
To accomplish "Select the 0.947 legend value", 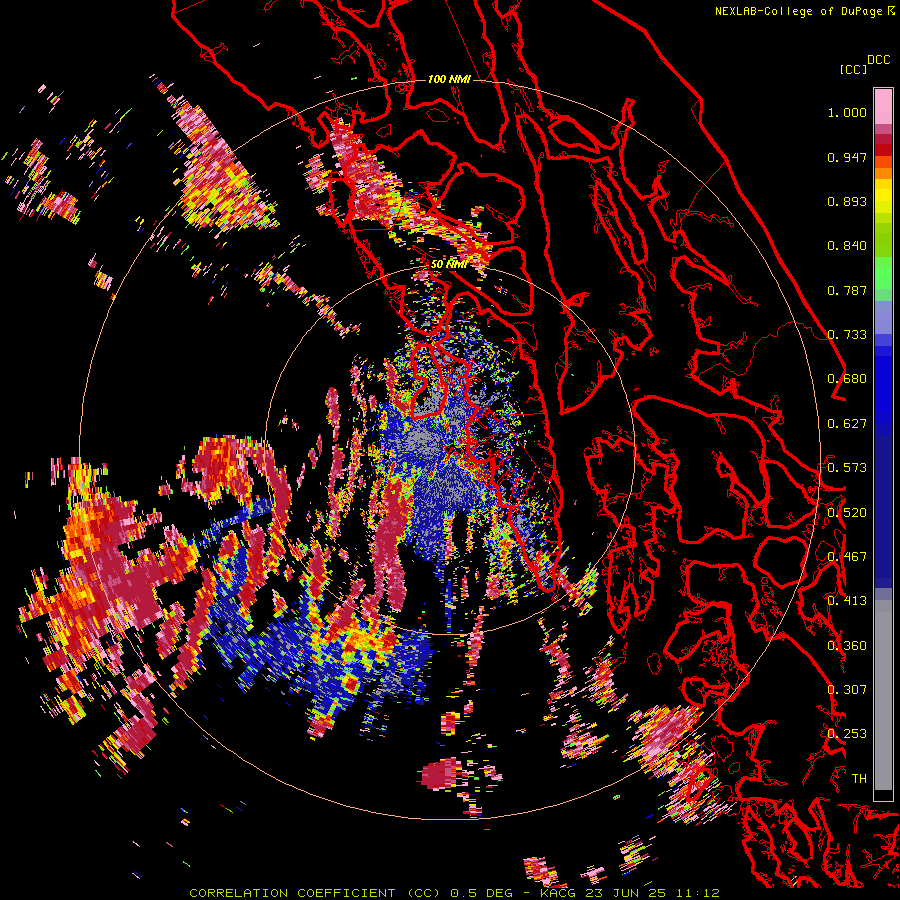I will [847, 157].
